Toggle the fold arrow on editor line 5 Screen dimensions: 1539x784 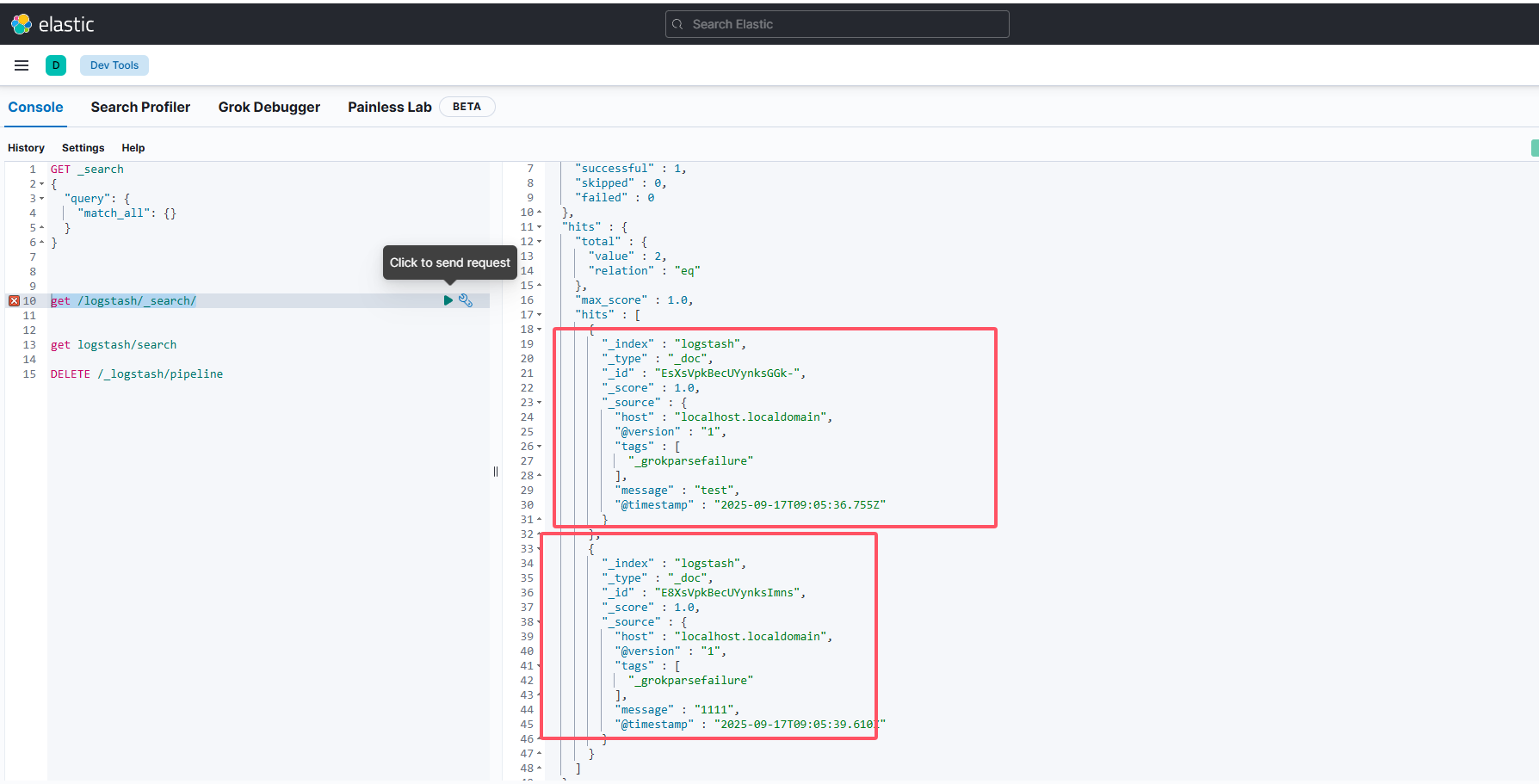point(41,228)
